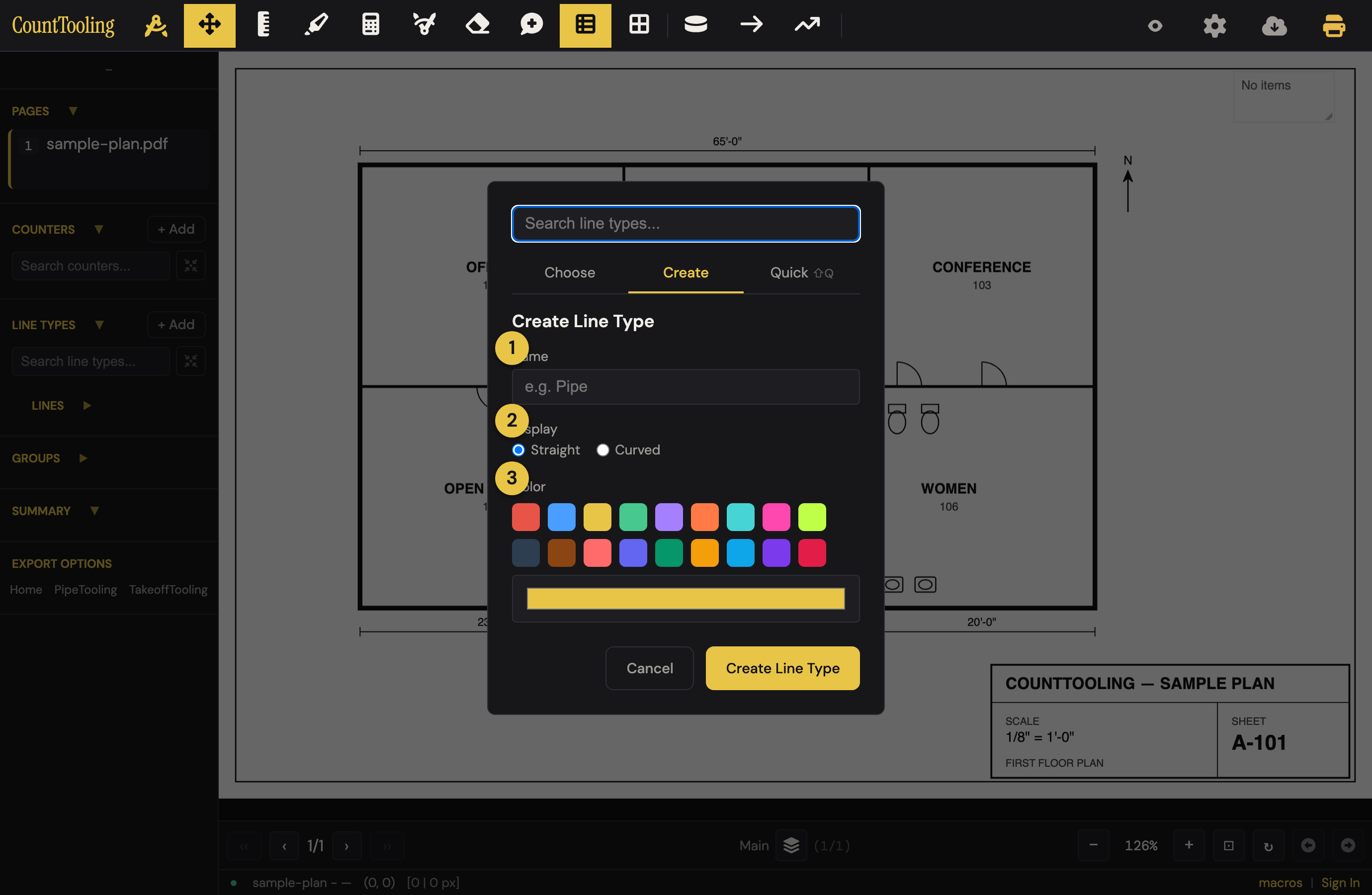Click the Sign In link
The image size is (1372, 895).
pos(1340,882)
